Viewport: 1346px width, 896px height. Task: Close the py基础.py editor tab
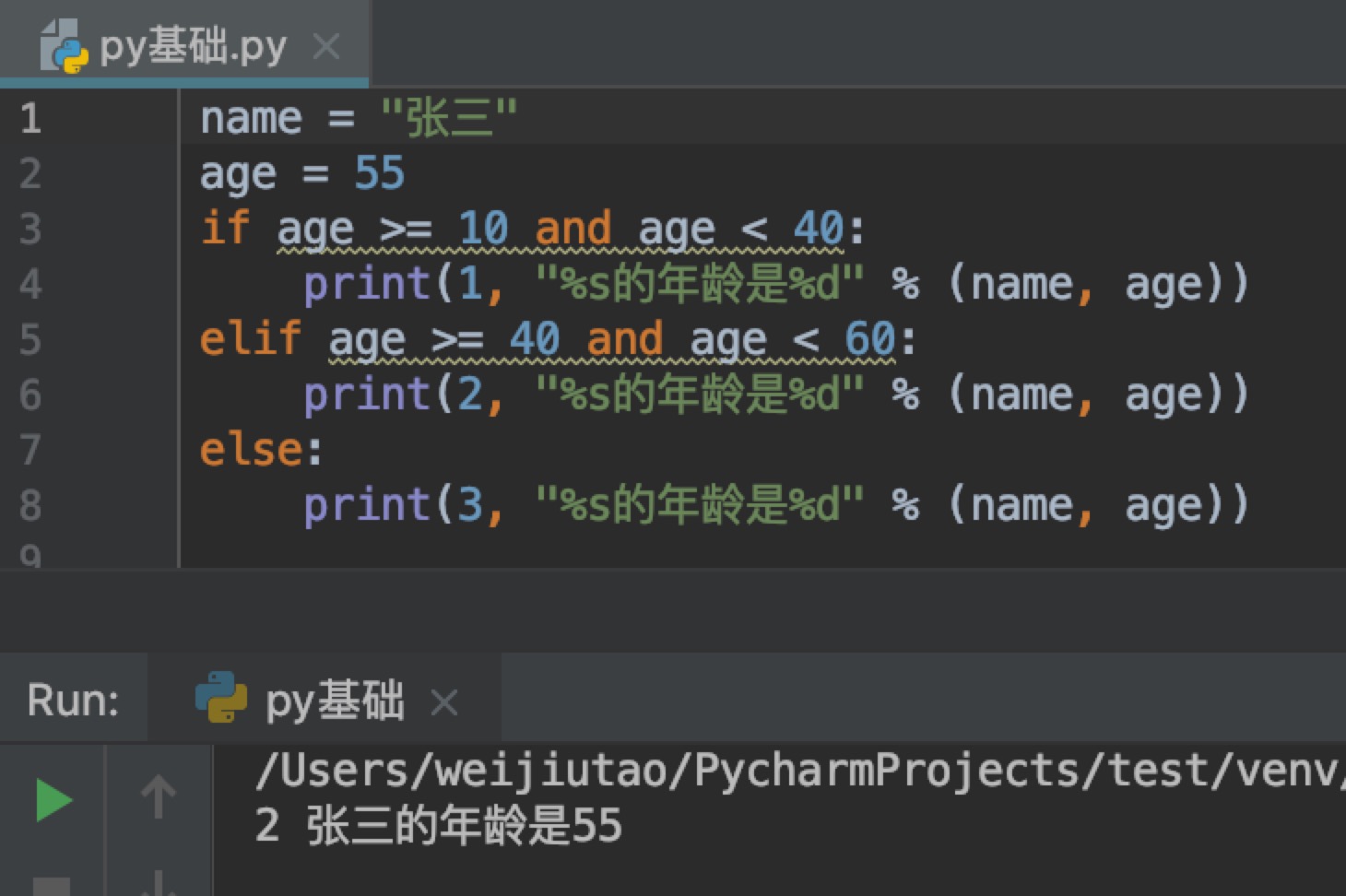point(326,46)
